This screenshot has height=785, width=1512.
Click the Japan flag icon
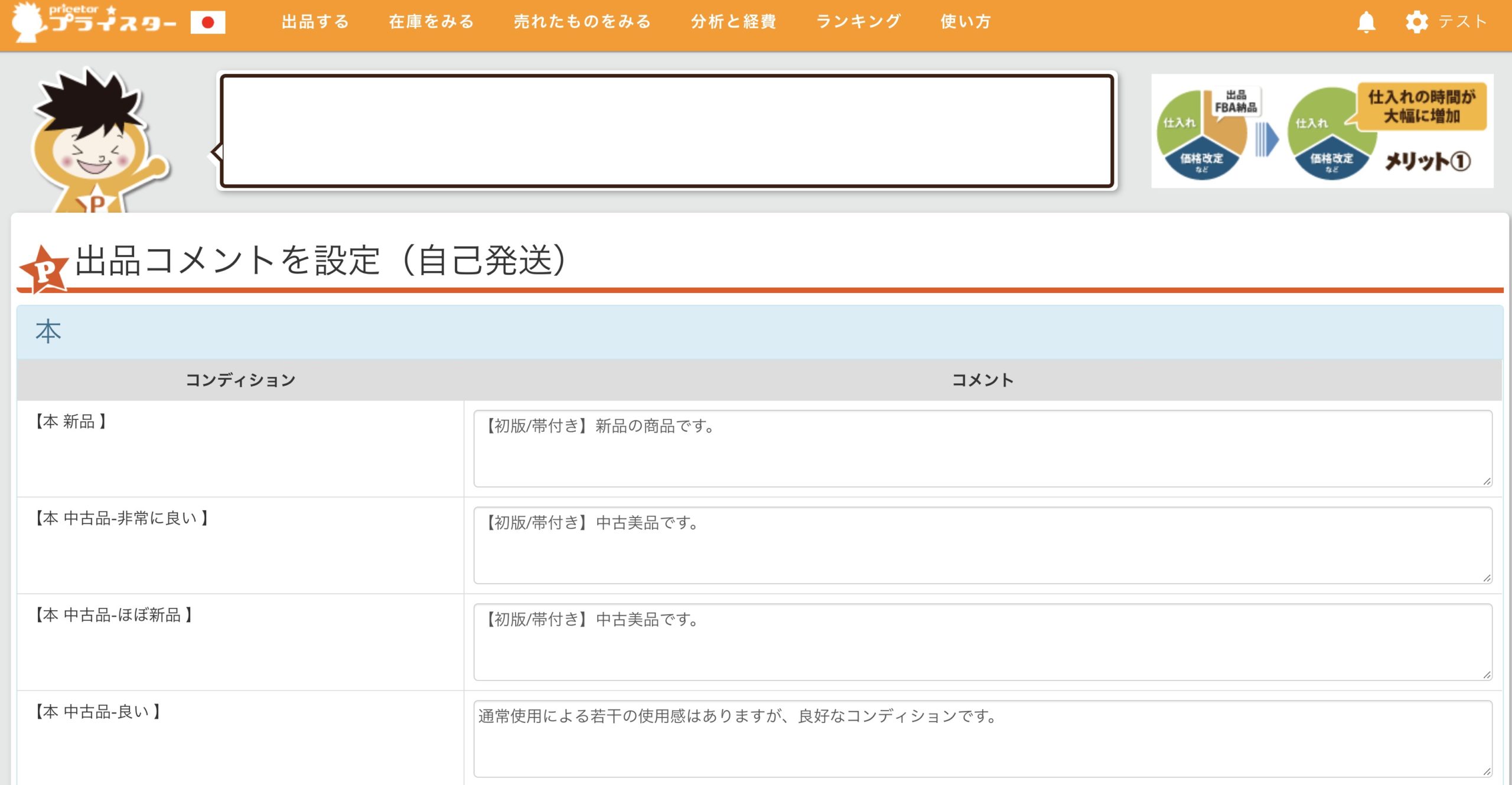(207, 22)
